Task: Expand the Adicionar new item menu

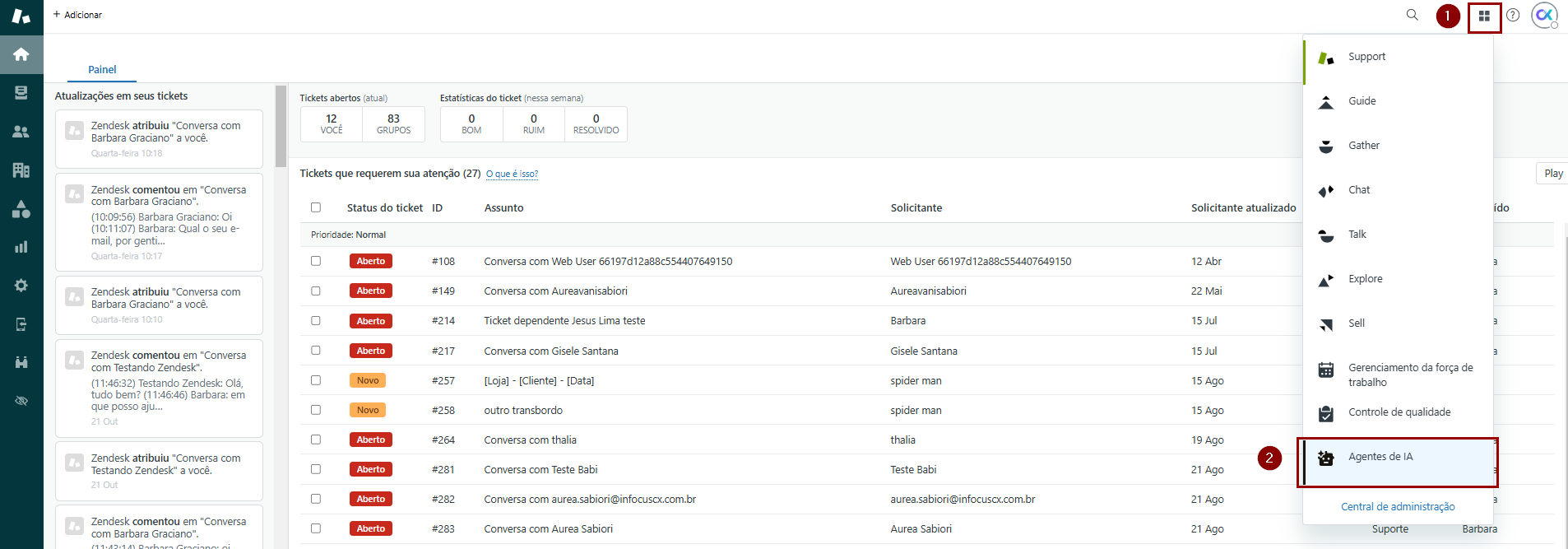Action: (x=77, y=15)
